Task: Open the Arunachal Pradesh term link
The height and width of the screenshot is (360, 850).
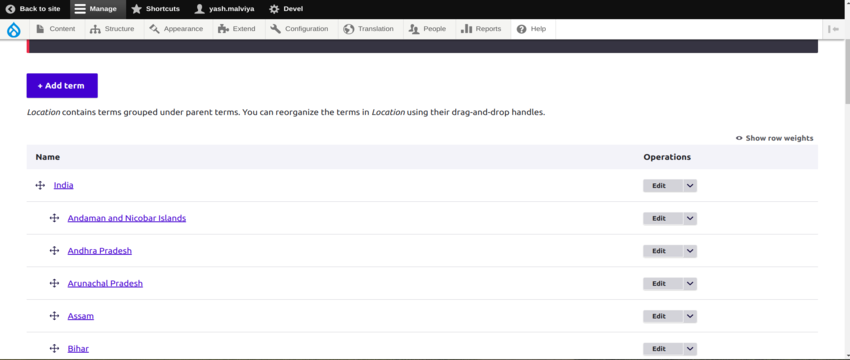Action: (105, 283)
